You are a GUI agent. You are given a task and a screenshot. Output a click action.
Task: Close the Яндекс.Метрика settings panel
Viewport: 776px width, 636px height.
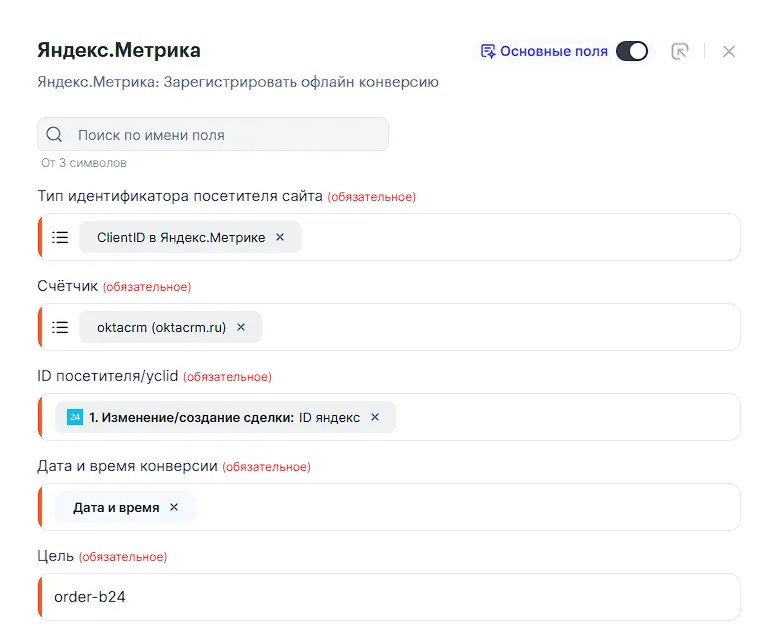click(x=729, y=51)
